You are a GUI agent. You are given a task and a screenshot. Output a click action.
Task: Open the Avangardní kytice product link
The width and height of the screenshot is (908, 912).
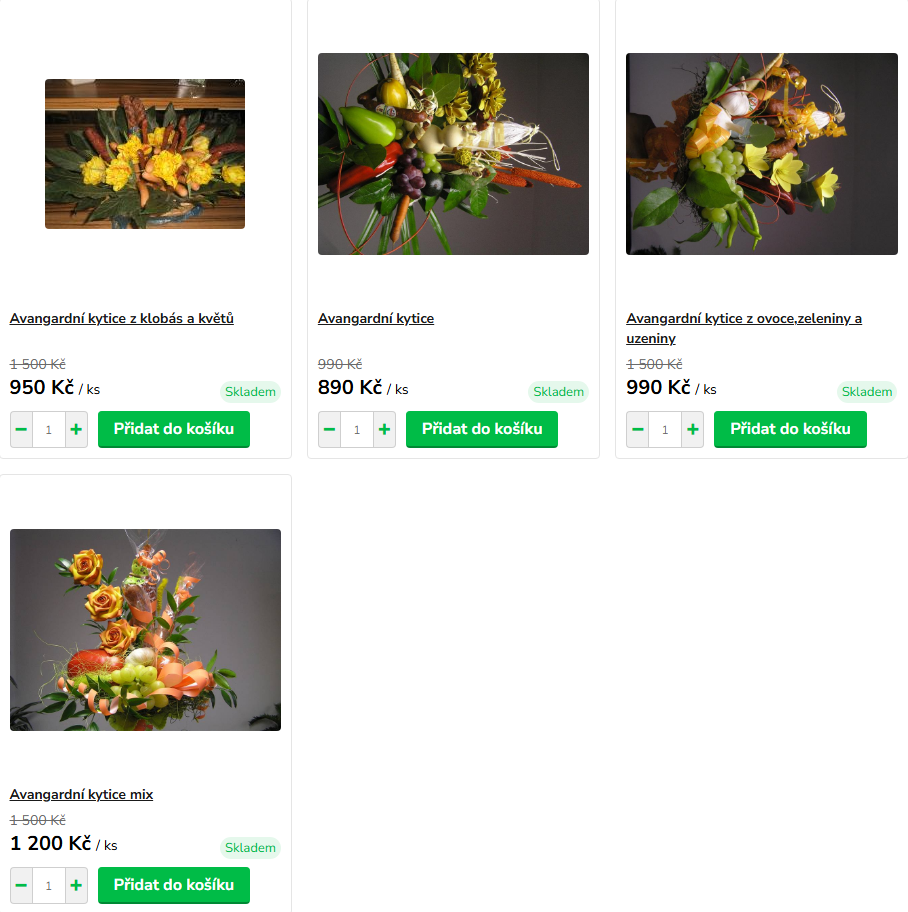[x=376, y=319]
